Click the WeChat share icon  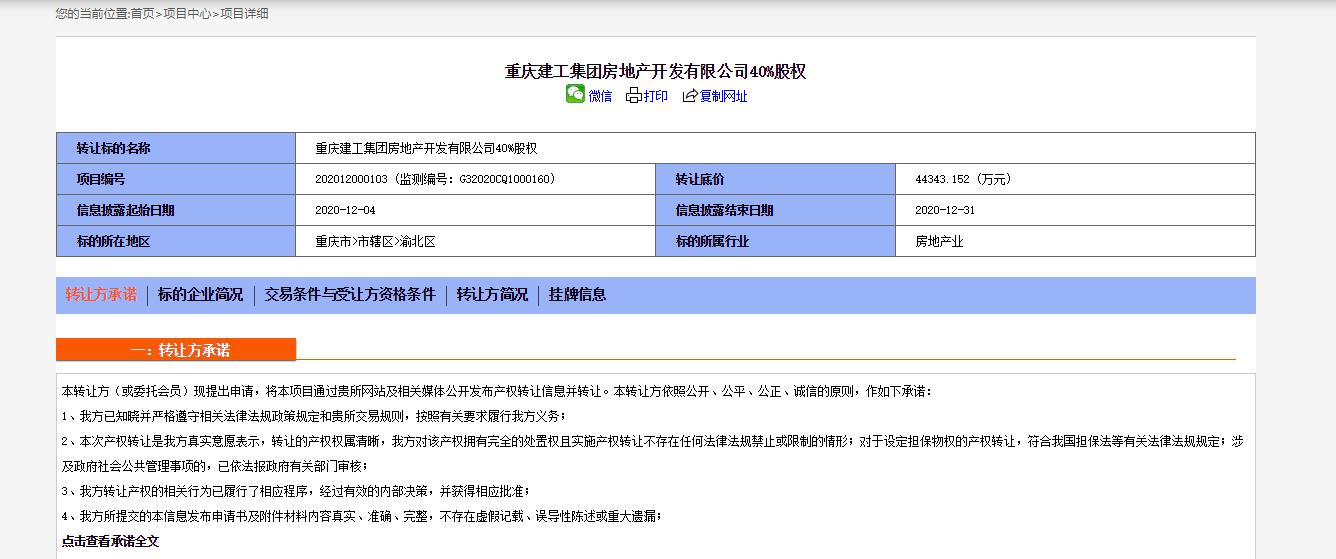pyautogui.click(x=575, y=94)
